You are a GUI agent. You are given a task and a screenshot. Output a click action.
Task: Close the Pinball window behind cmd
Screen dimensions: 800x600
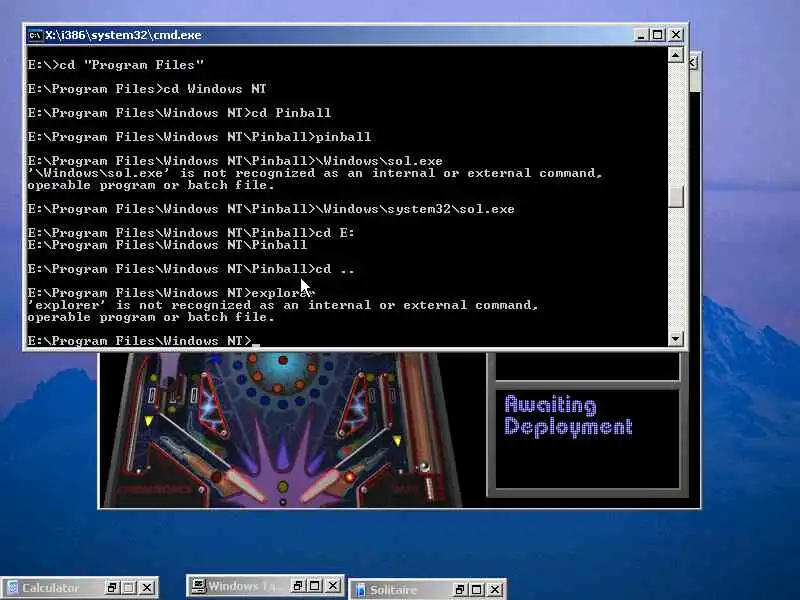693,63
